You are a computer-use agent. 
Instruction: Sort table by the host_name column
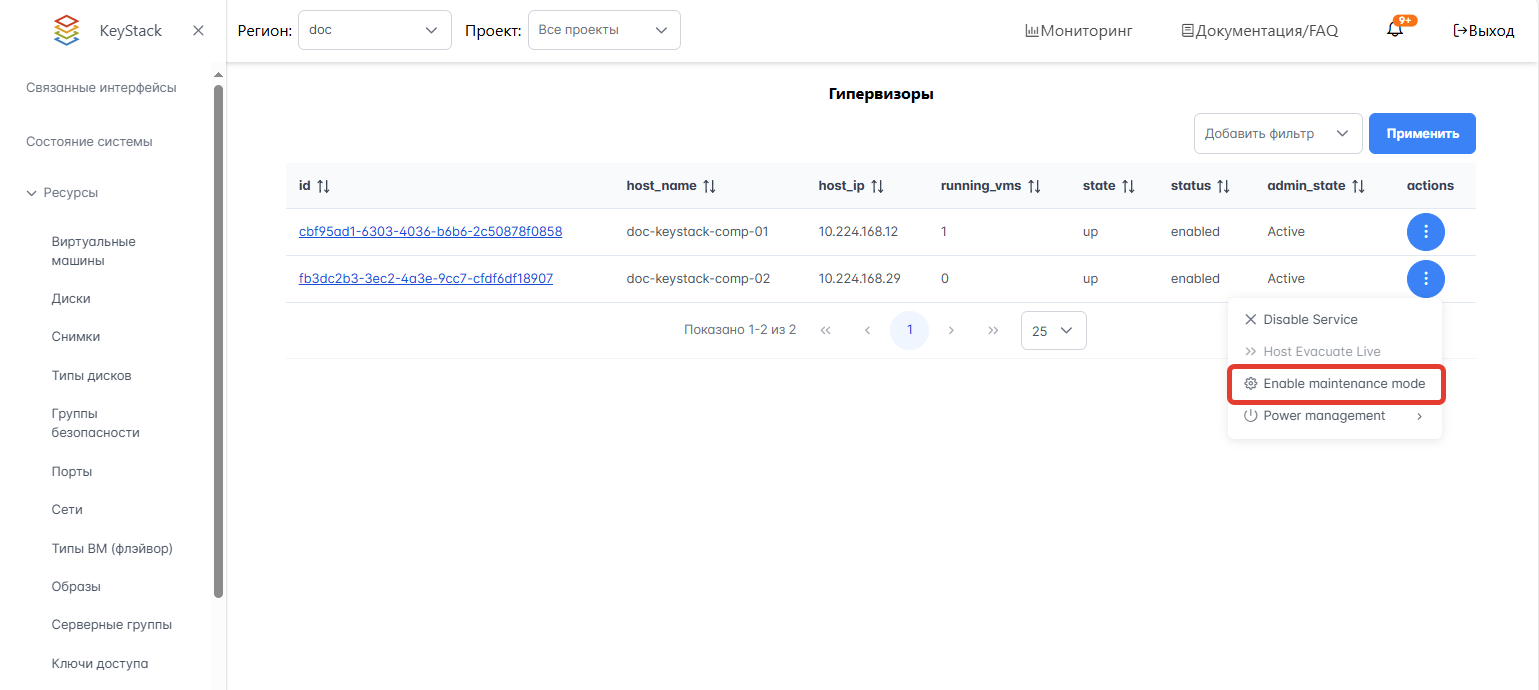click(x=709, y=186)
